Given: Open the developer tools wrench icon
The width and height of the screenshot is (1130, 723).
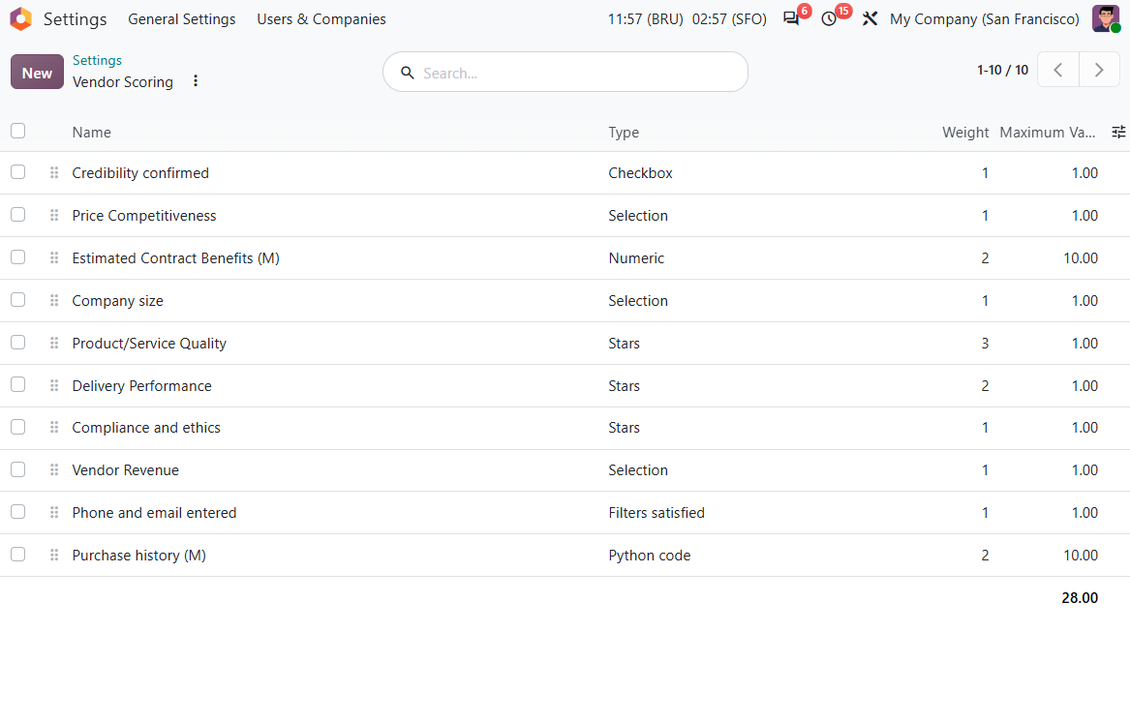Looking at the screenshot, I should coord(870,19).
